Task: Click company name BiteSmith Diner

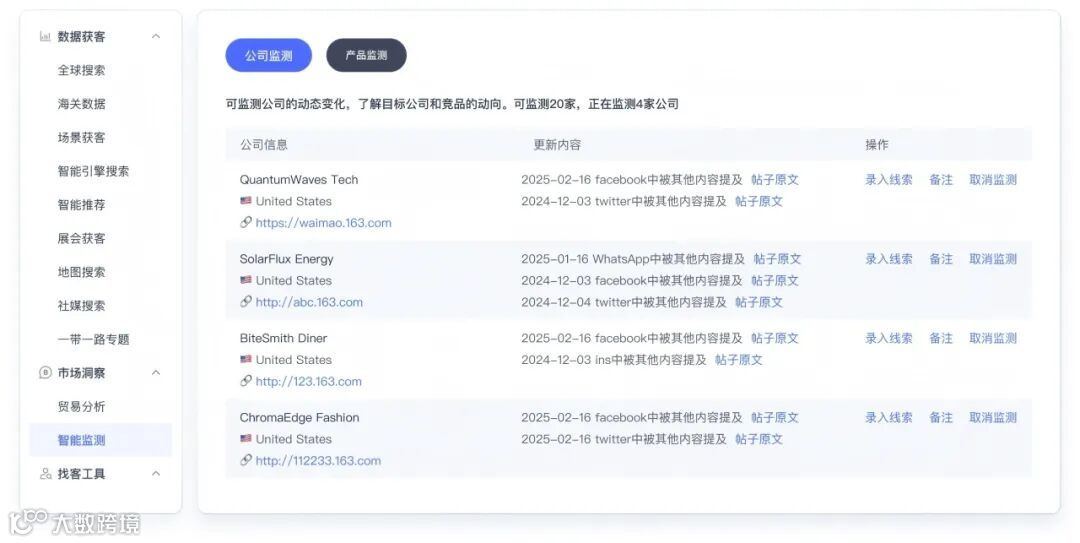Action: tap(283, 338)
